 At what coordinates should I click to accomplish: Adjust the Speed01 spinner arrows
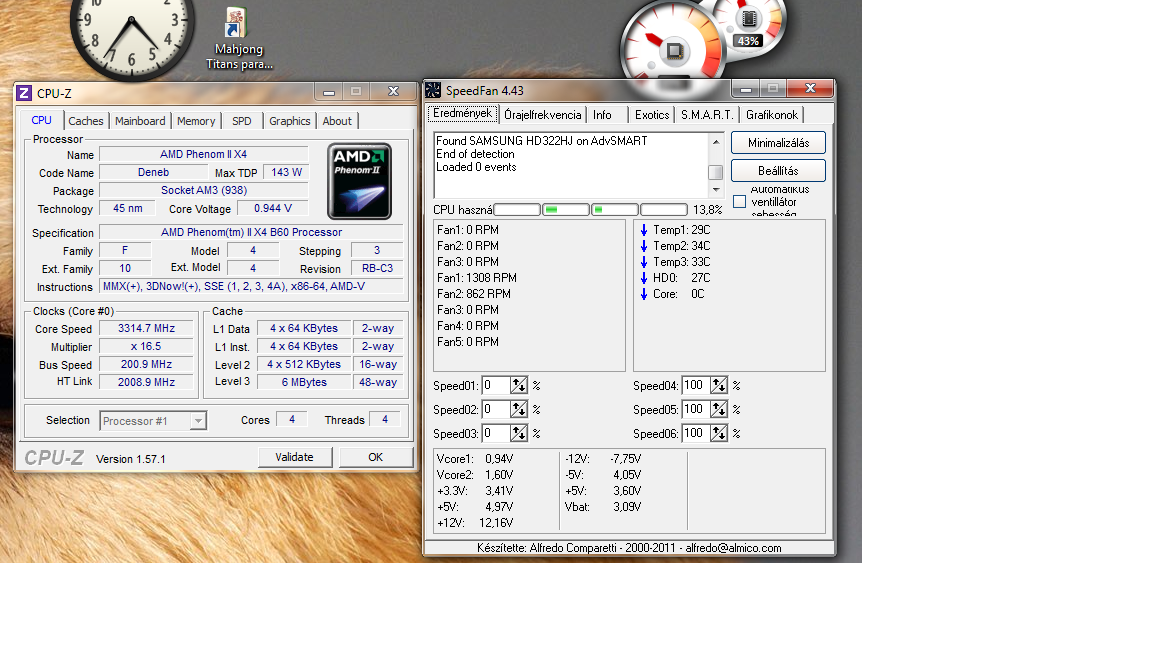pos(519,385)
